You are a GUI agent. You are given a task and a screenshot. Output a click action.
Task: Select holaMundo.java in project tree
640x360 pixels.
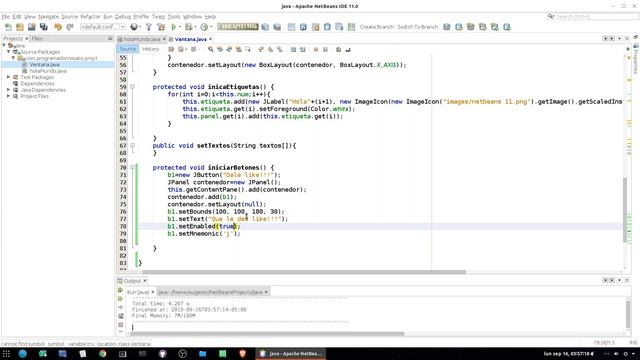[x=48, y=71]
